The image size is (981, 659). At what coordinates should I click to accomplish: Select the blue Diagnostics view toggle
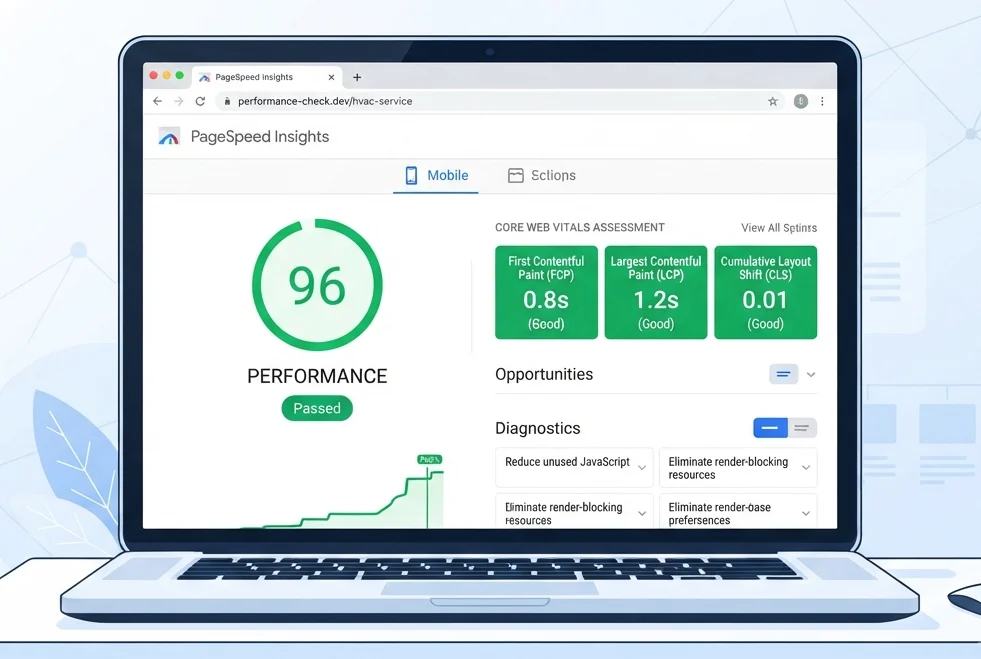tap(770, 428)
